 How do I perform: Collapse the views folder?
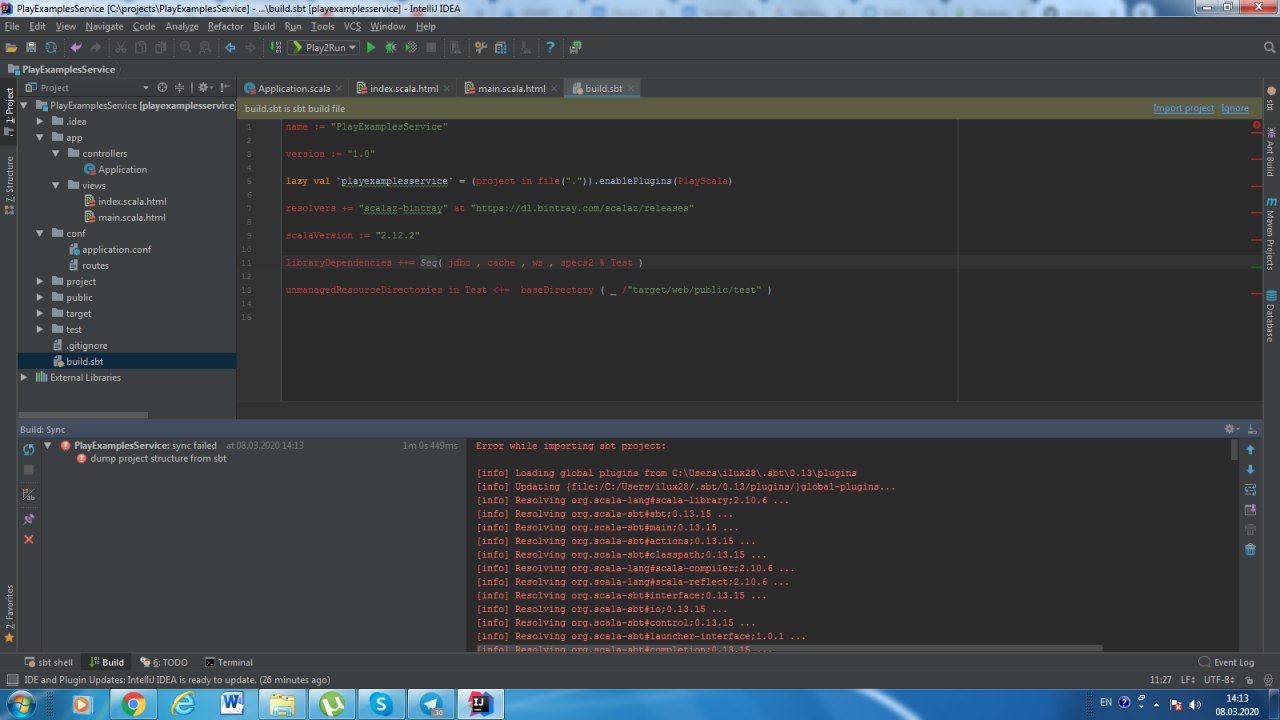57,185
